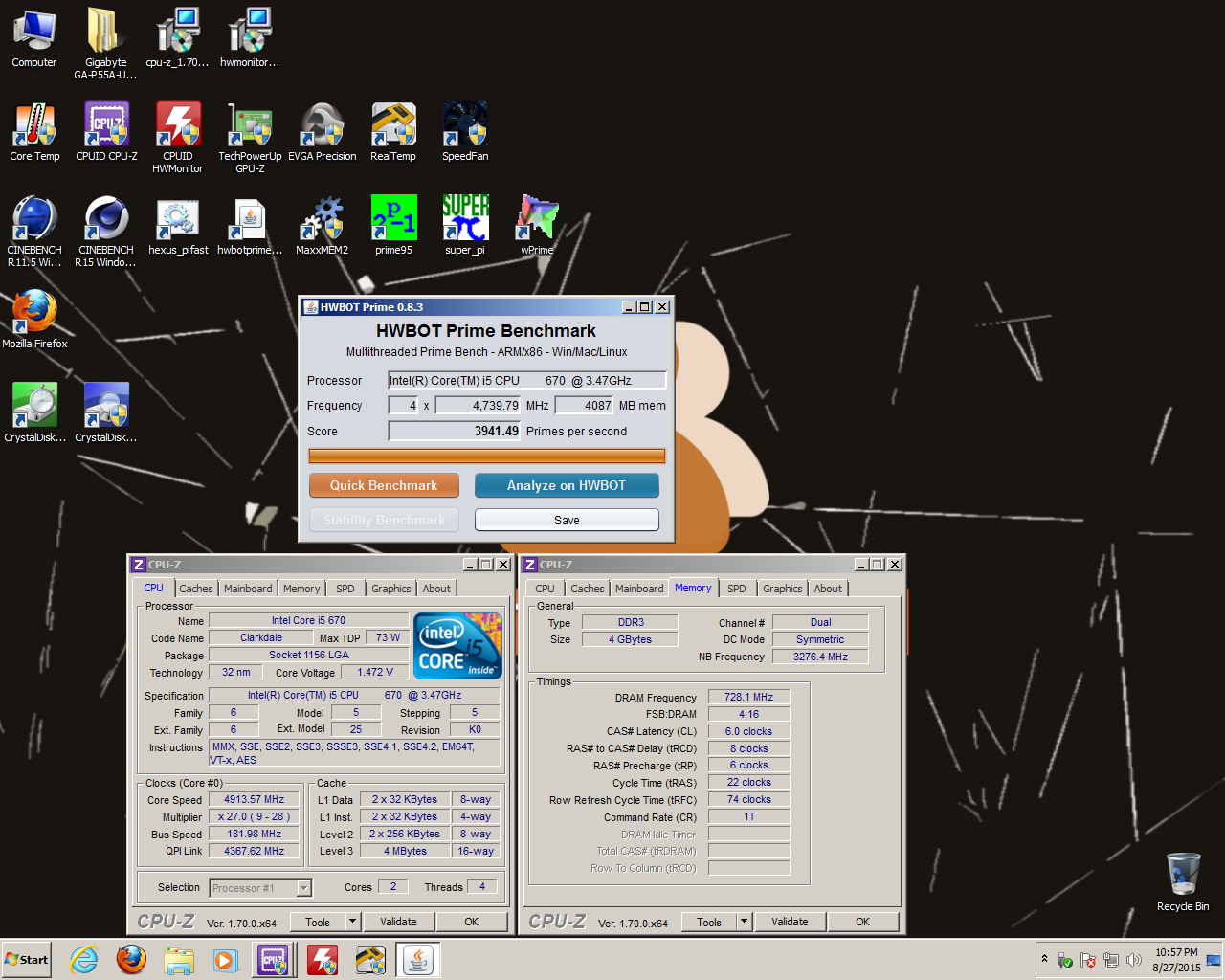Open Caches tab in right CPU-Z
The width and height of the screenshot is (1225, 980).
point(588,589)
